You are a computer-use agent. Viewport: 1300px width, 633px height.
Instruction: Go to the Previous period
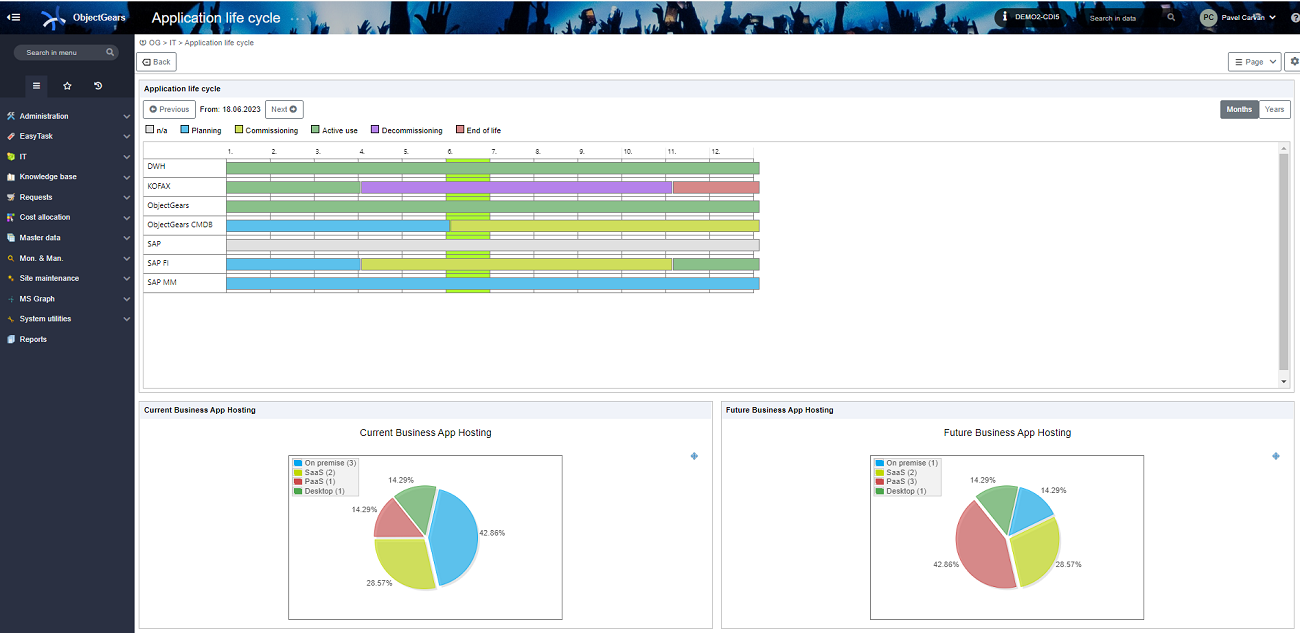point(169,110)
